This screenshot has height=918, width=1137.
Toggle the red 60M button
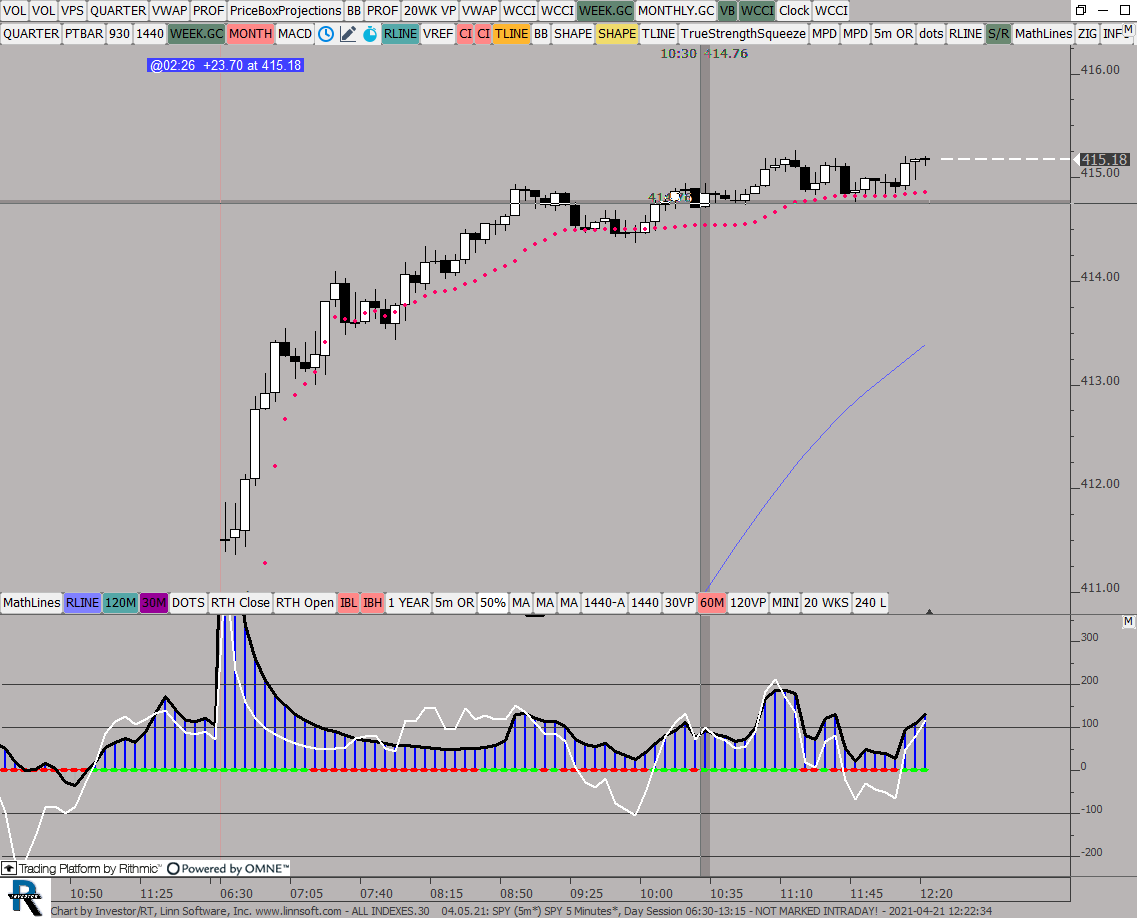coord(712,603)
